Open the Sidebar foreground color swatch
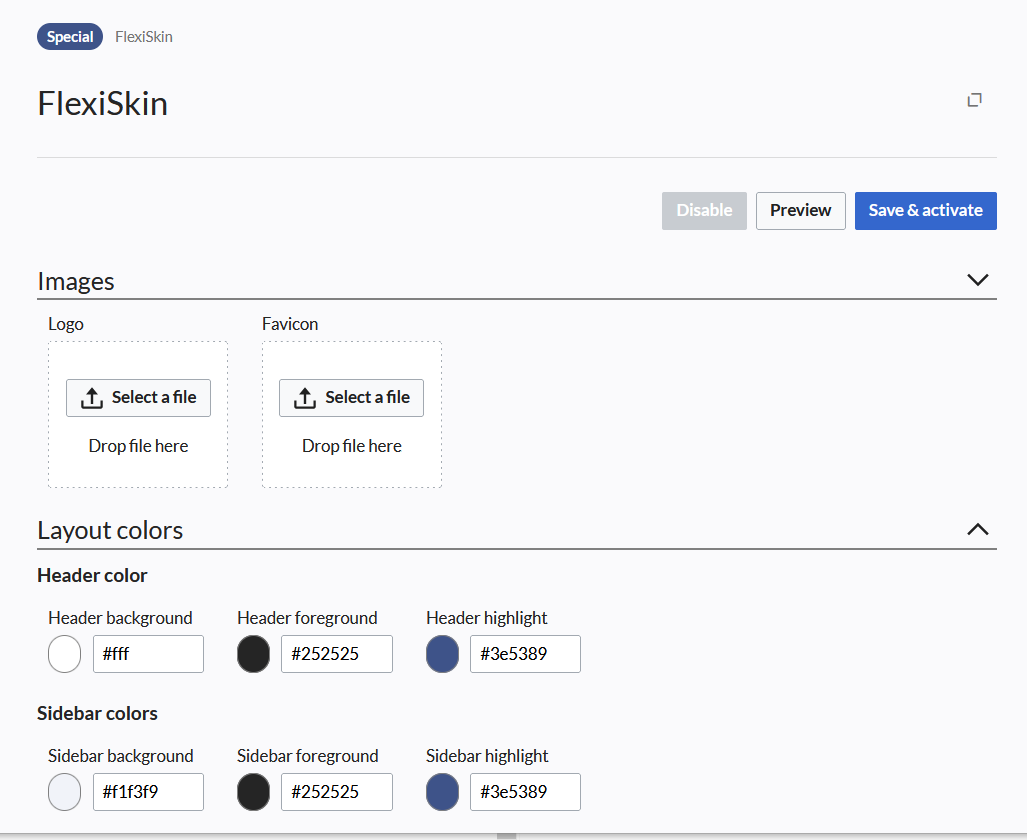The height and width of the screenshot is (840, 1027). click(253, 792)
